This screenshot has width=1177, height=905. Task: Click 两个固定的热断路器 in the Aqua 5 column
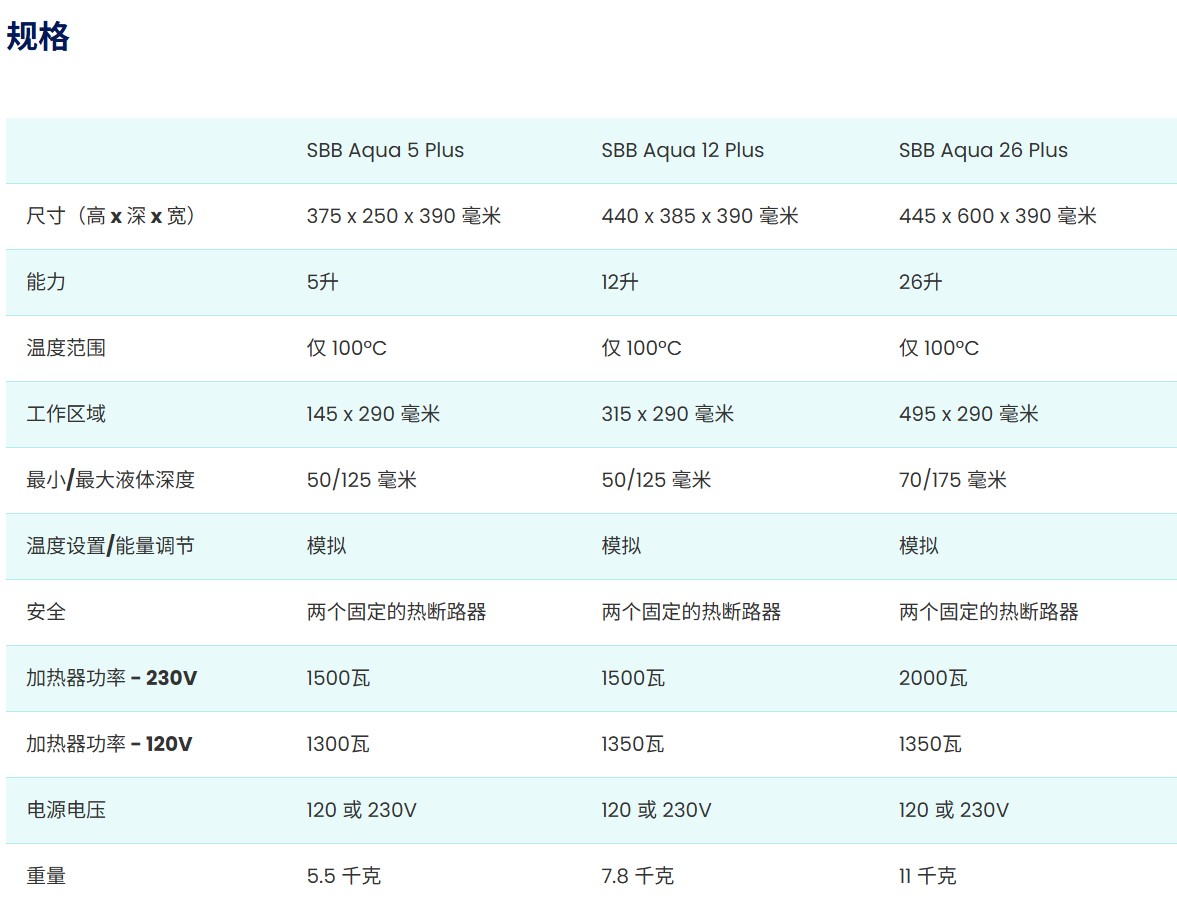(396, 612)
